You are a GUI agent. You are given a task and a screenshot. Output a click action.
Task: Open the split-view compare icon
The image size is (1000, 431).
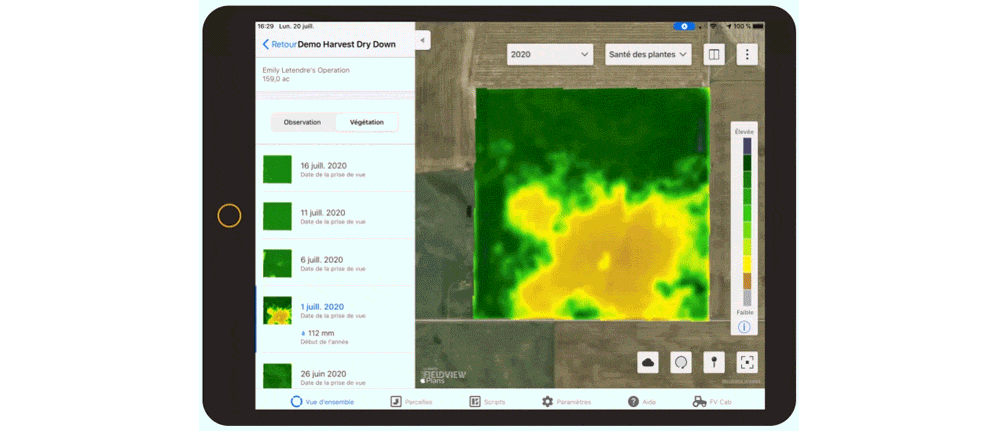(714, 55)
